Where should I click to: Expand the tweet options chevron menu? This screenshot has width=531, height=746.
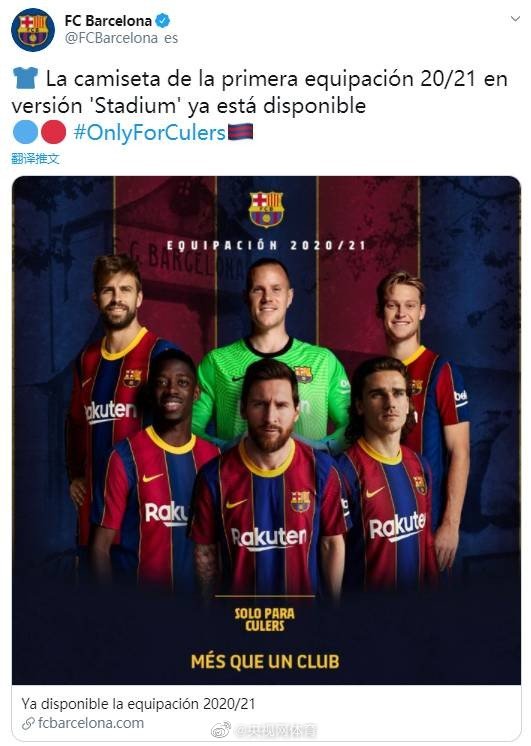coord(515,19)
